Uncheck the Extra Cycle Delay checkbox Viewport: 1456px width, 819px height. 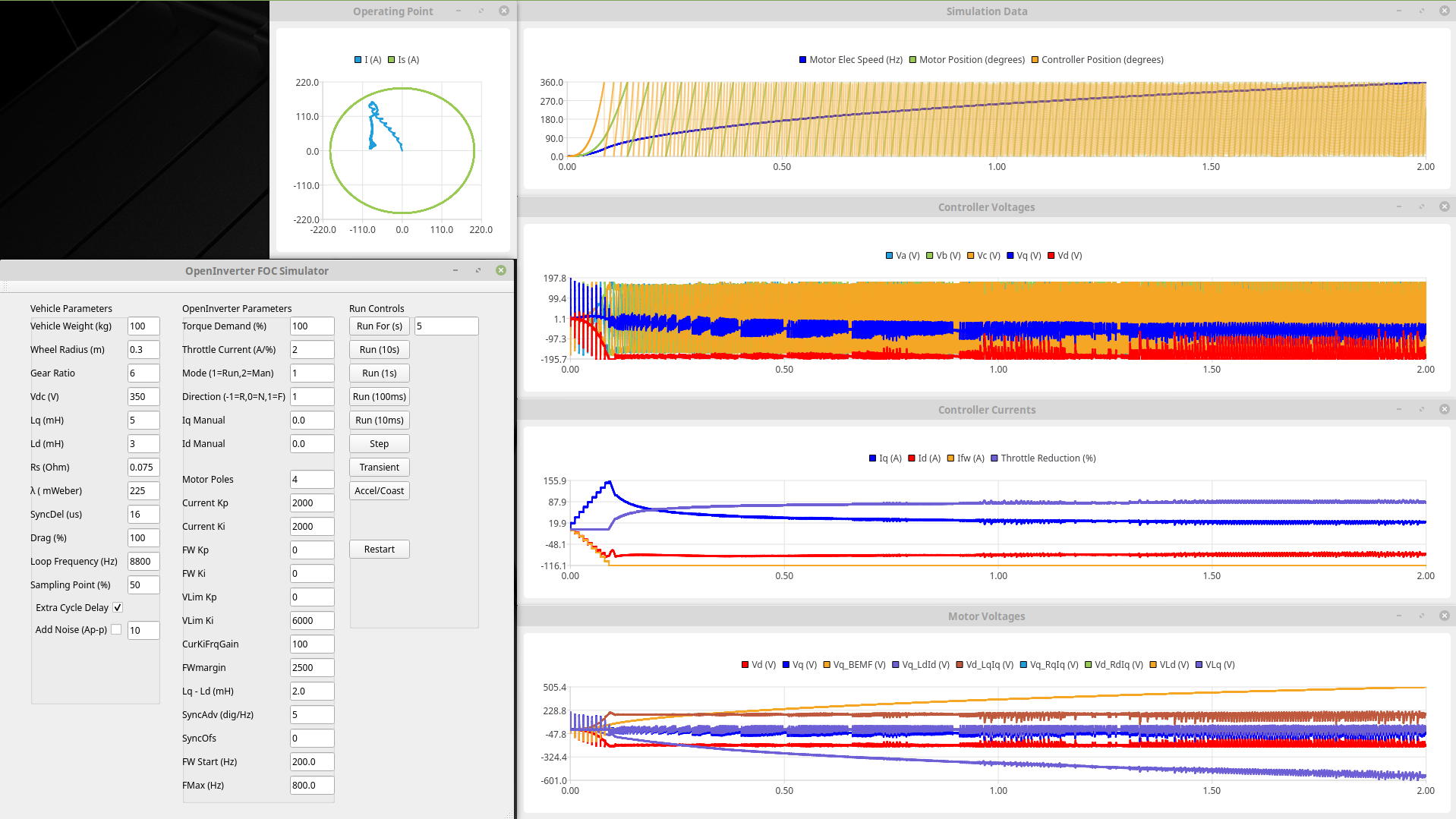[118, 607]
